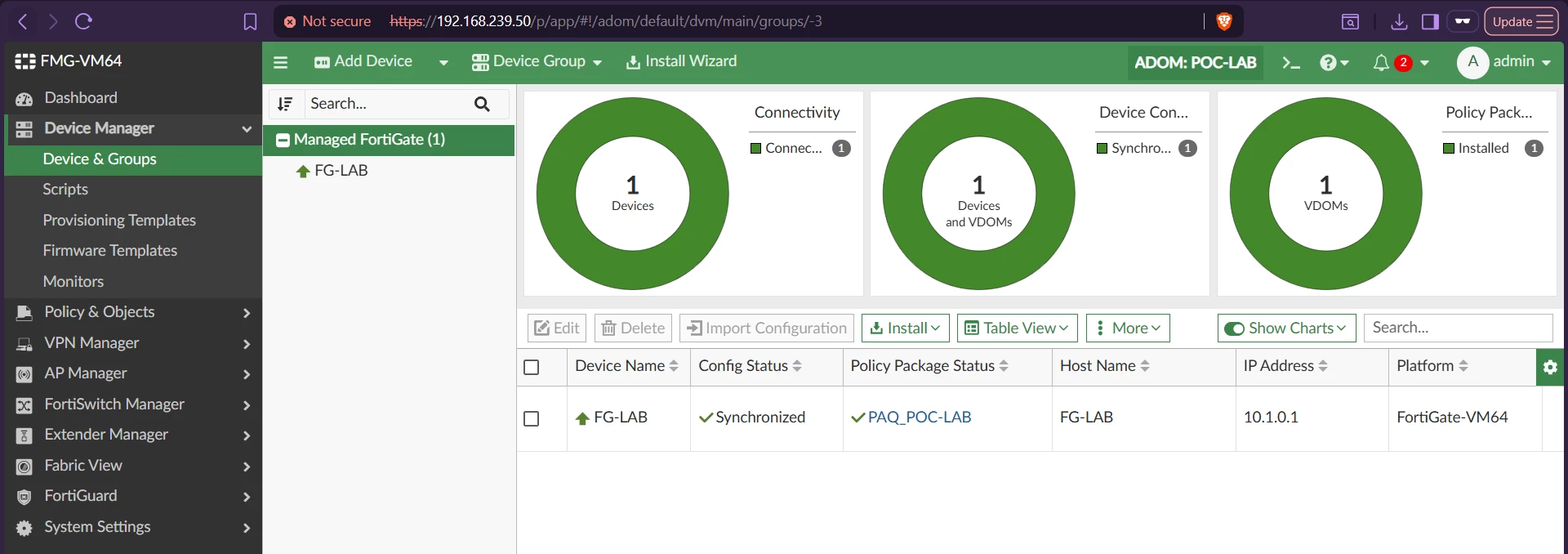The height and width of the screenshot is (554, 1568).
Task: Click the browser forward arrow
Action: click(53, 21)
